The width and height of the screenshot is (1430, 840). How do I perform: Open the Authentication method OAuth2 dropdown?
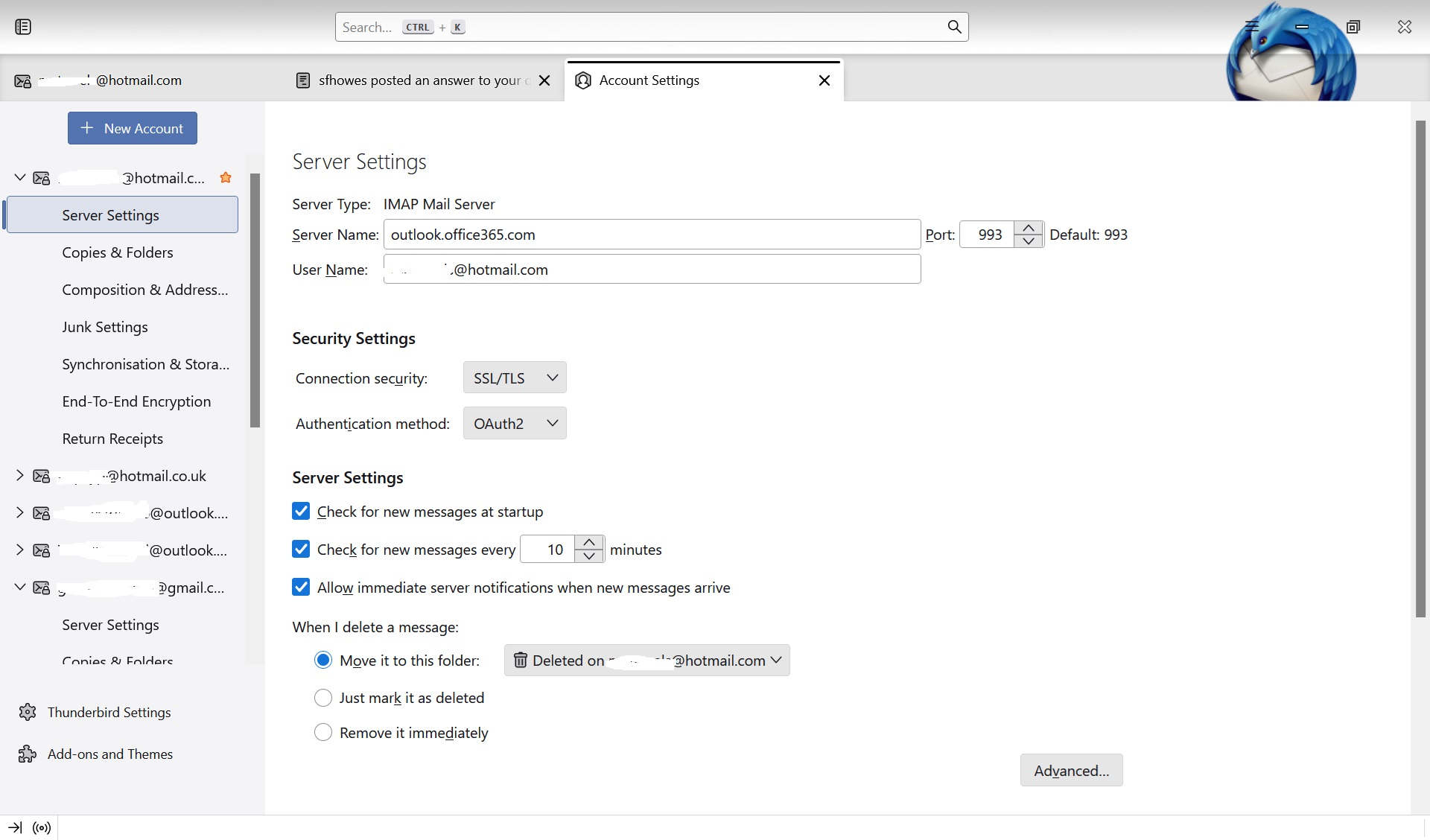point(515,423)
